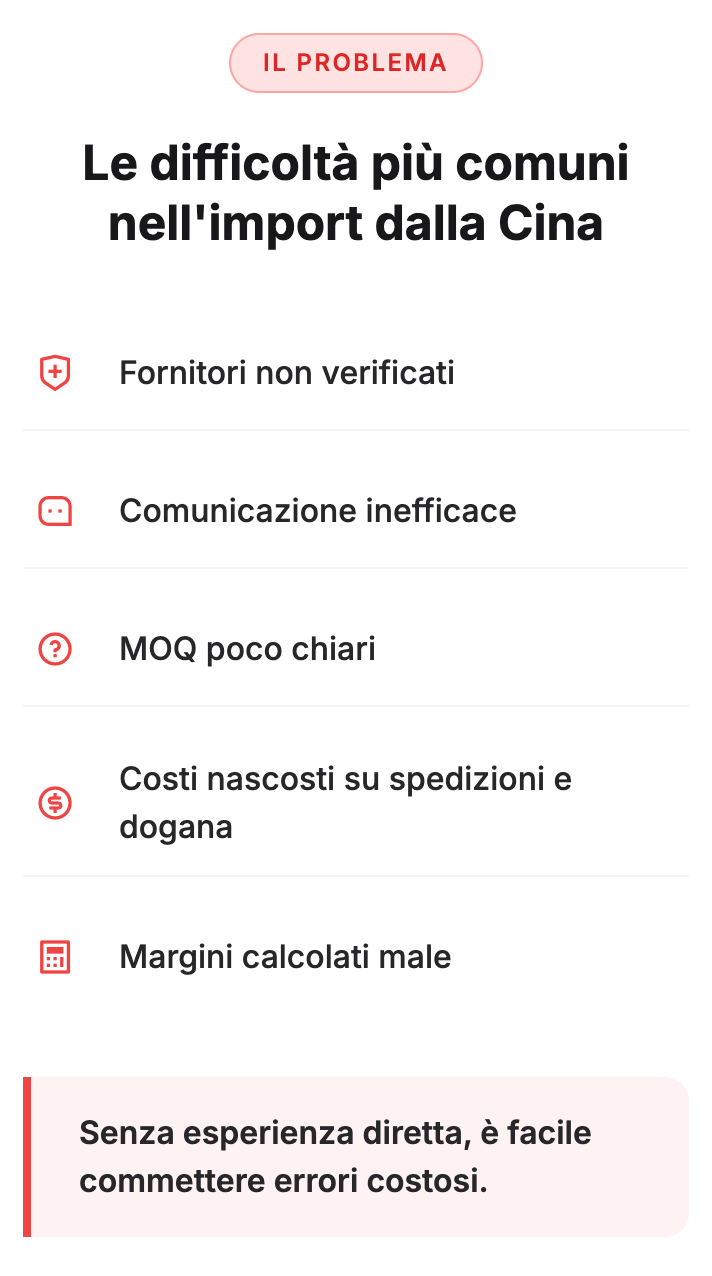This screenshot has height=1276, width=712.
Task: Select the 'Margini calcolati male' label
Action: (285, 957)
